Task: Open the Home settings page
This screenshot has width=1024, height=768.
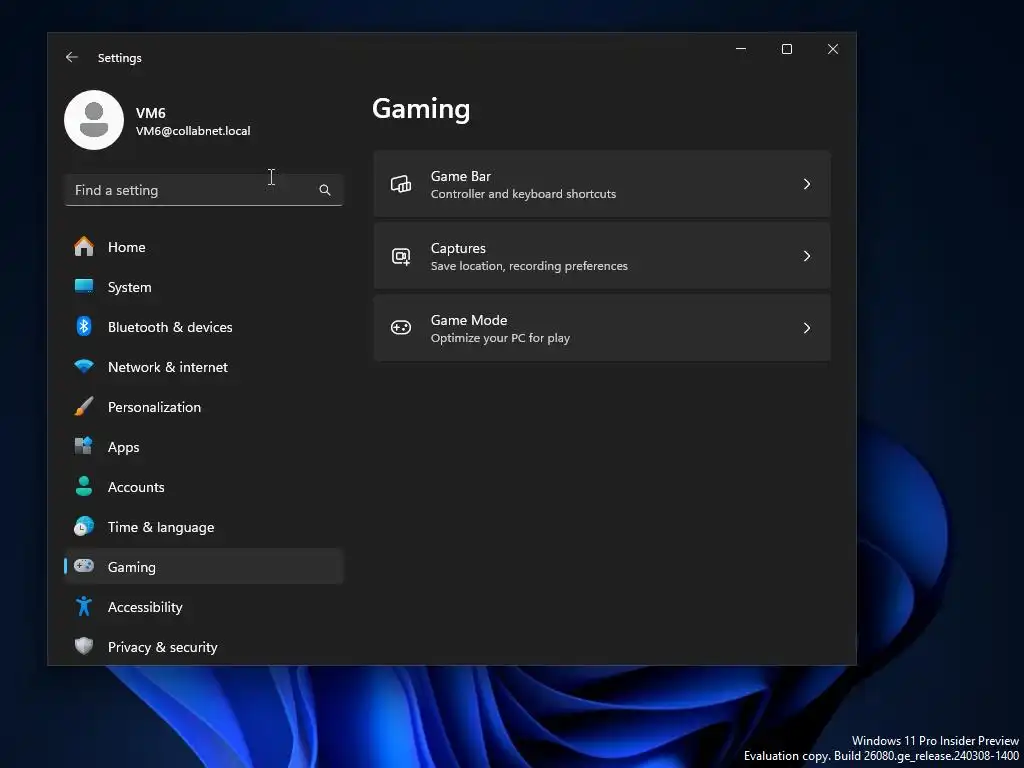Action: click(204, 247)
